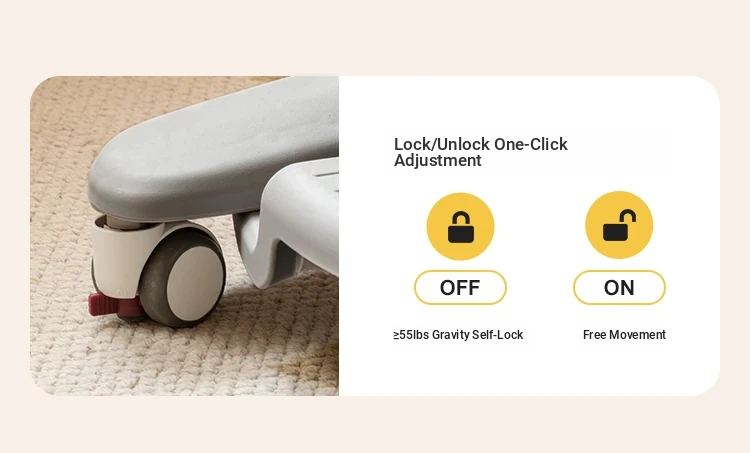Image resolution: width=750 pixels, height=453 pixels.
Task: Click the word Adjustment in the heading
Action: coord(438,161)
